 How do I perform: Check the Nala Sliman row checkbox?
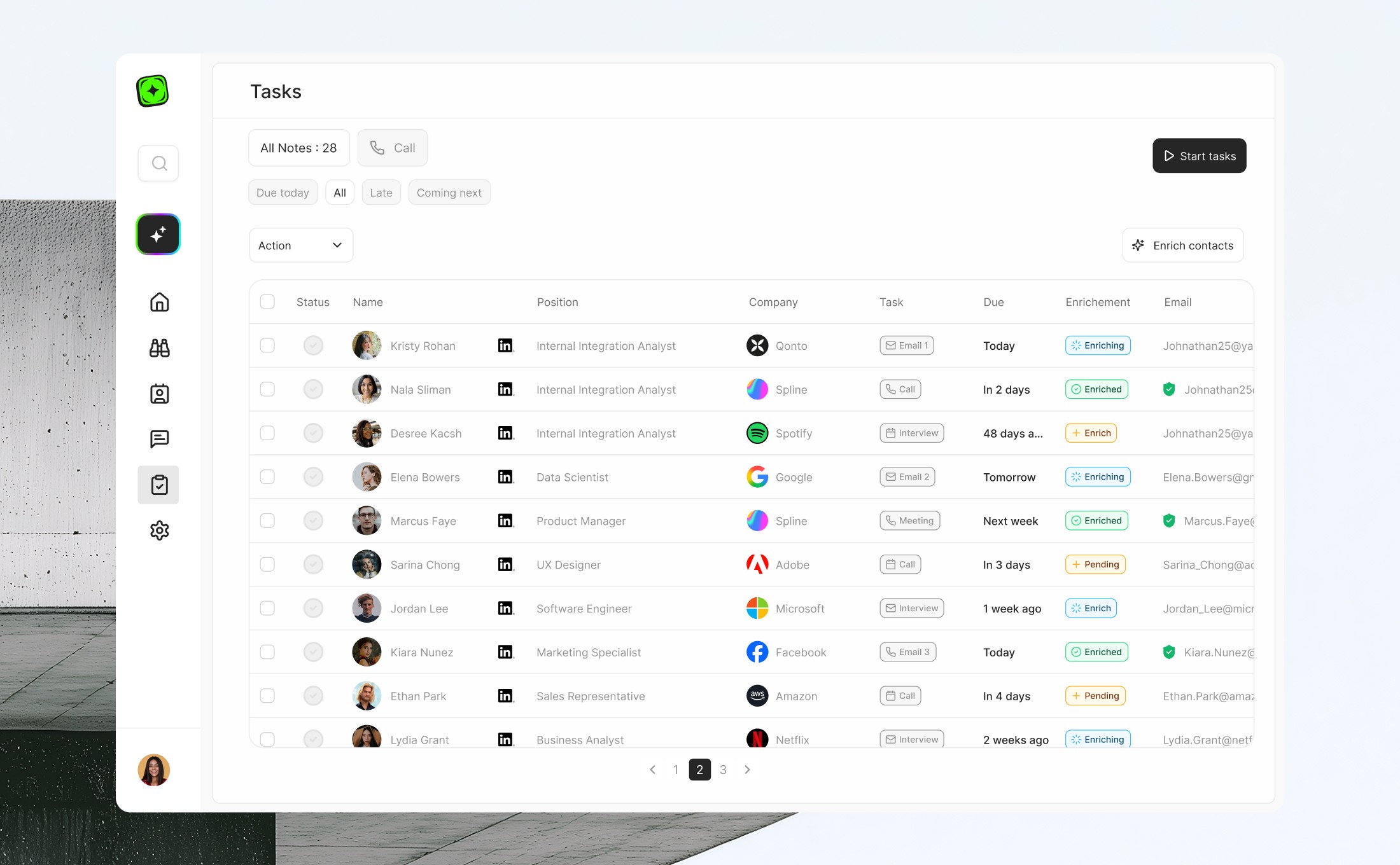pyautogui.click(x=267, y=389)
